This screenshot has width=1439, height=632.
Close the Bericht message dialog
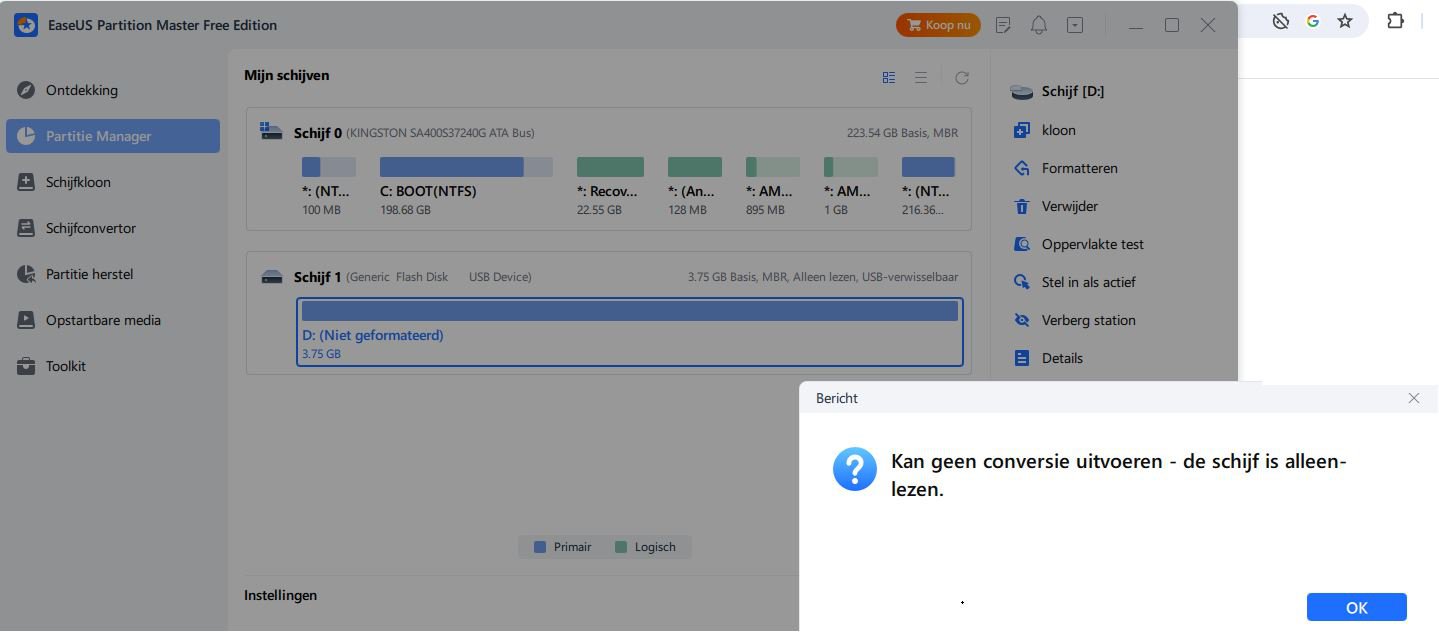[x=1413, y=398]
